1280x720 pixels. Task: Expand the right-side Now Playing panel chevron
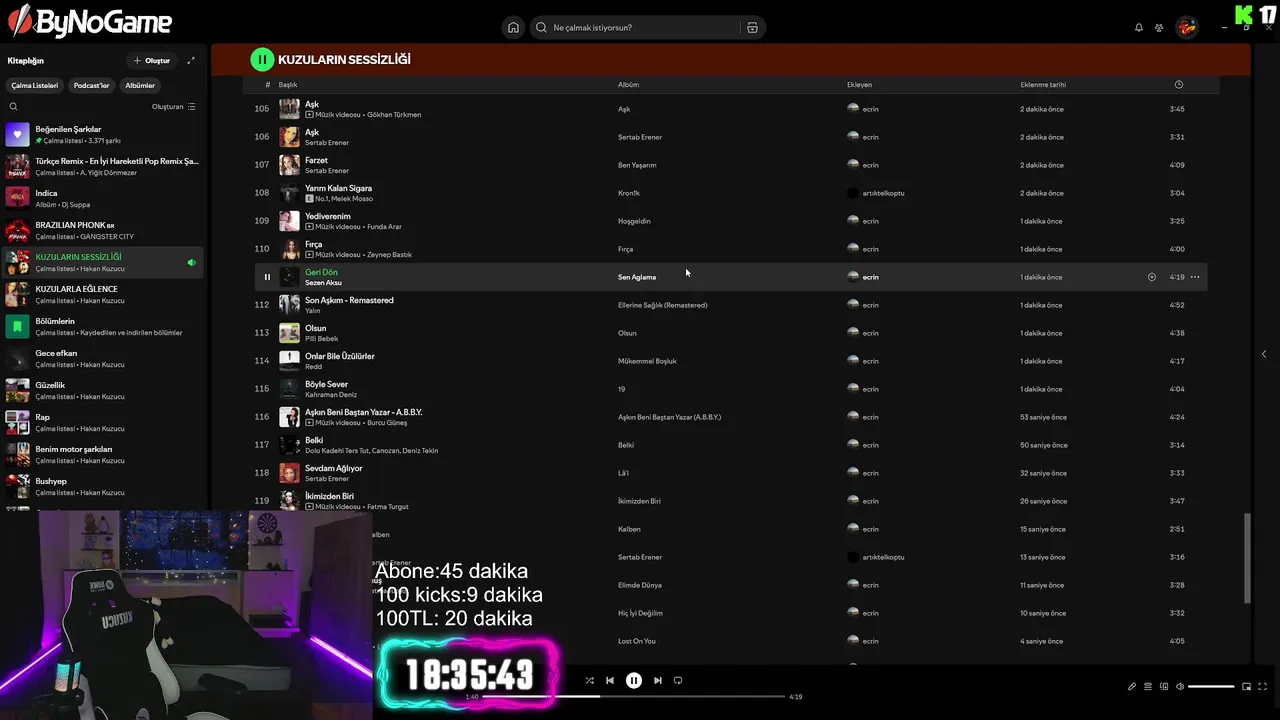[1264, 354]
